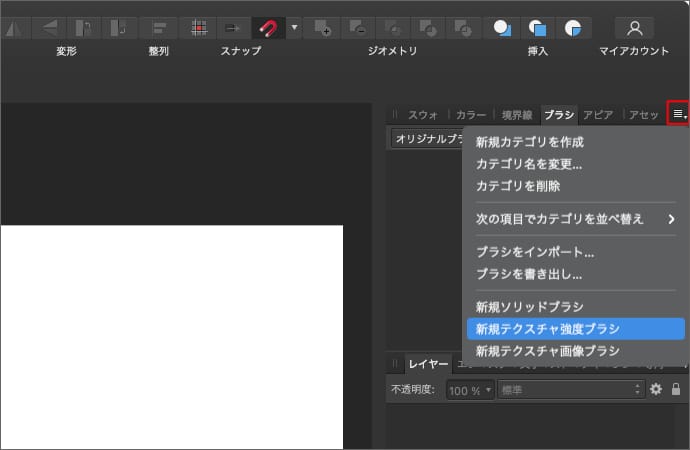
Task: Open the brush category dropdown
Action: coord(427,139)
